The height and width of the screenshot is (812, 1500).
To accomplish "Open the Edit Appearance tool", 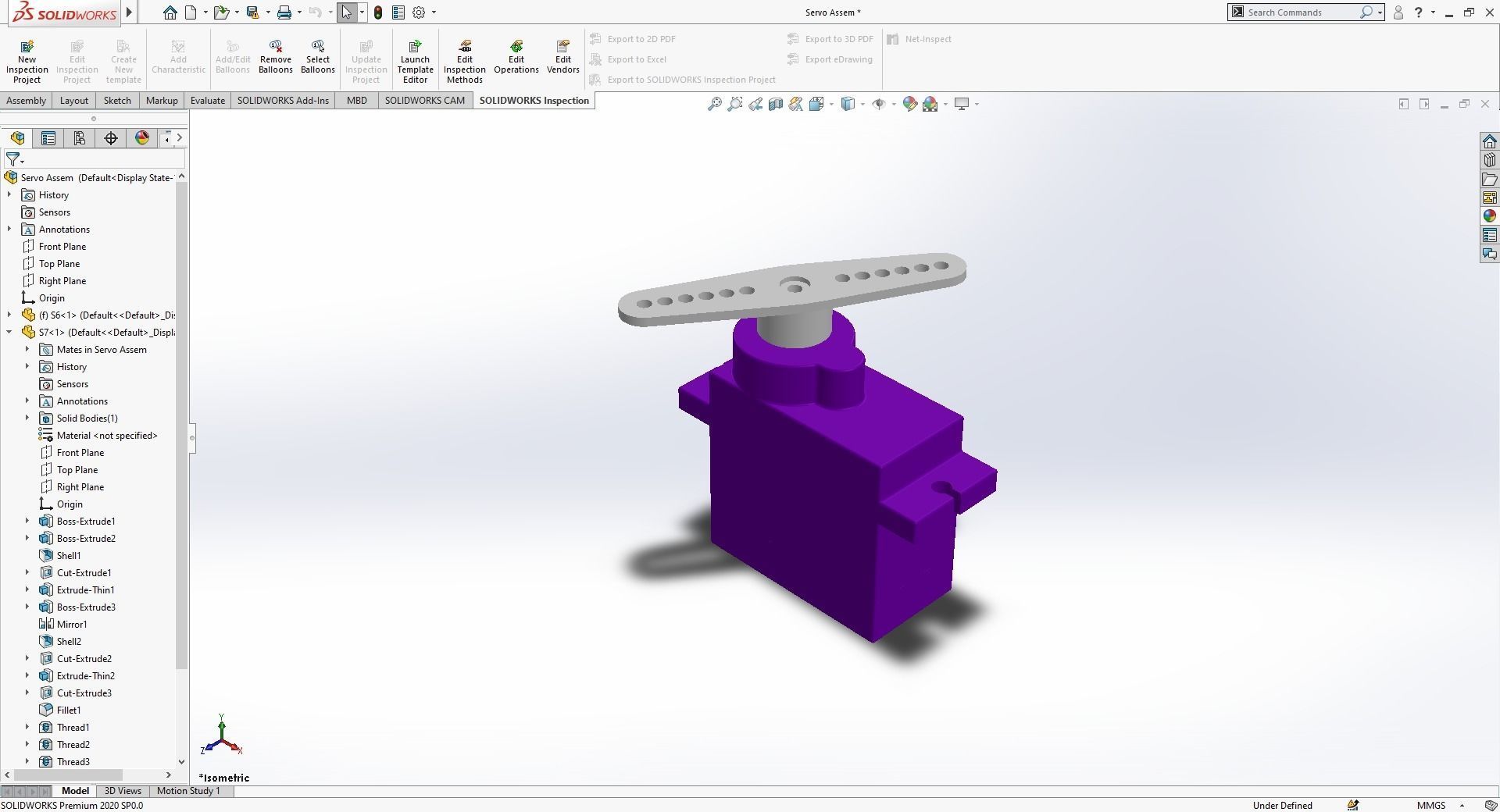I will [x=909, y=104].
